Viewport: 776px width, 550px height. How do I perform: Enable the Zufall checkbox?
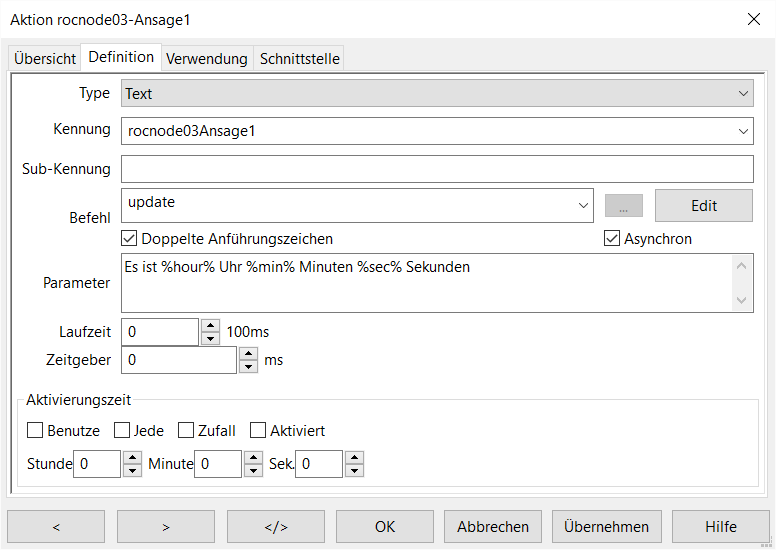point(186,431)
